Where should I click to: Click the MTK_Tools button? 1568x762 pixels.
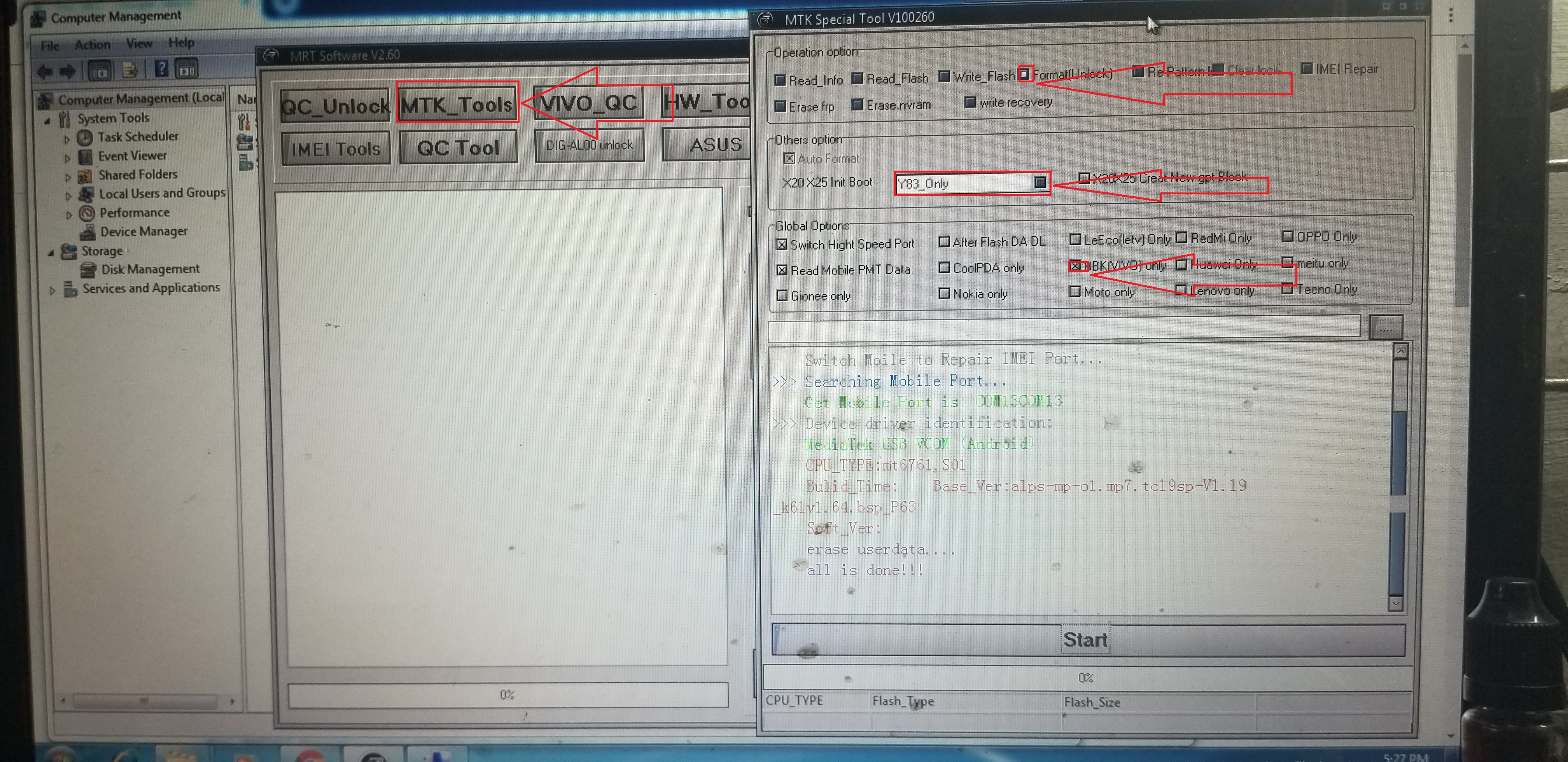click(457, 105)
